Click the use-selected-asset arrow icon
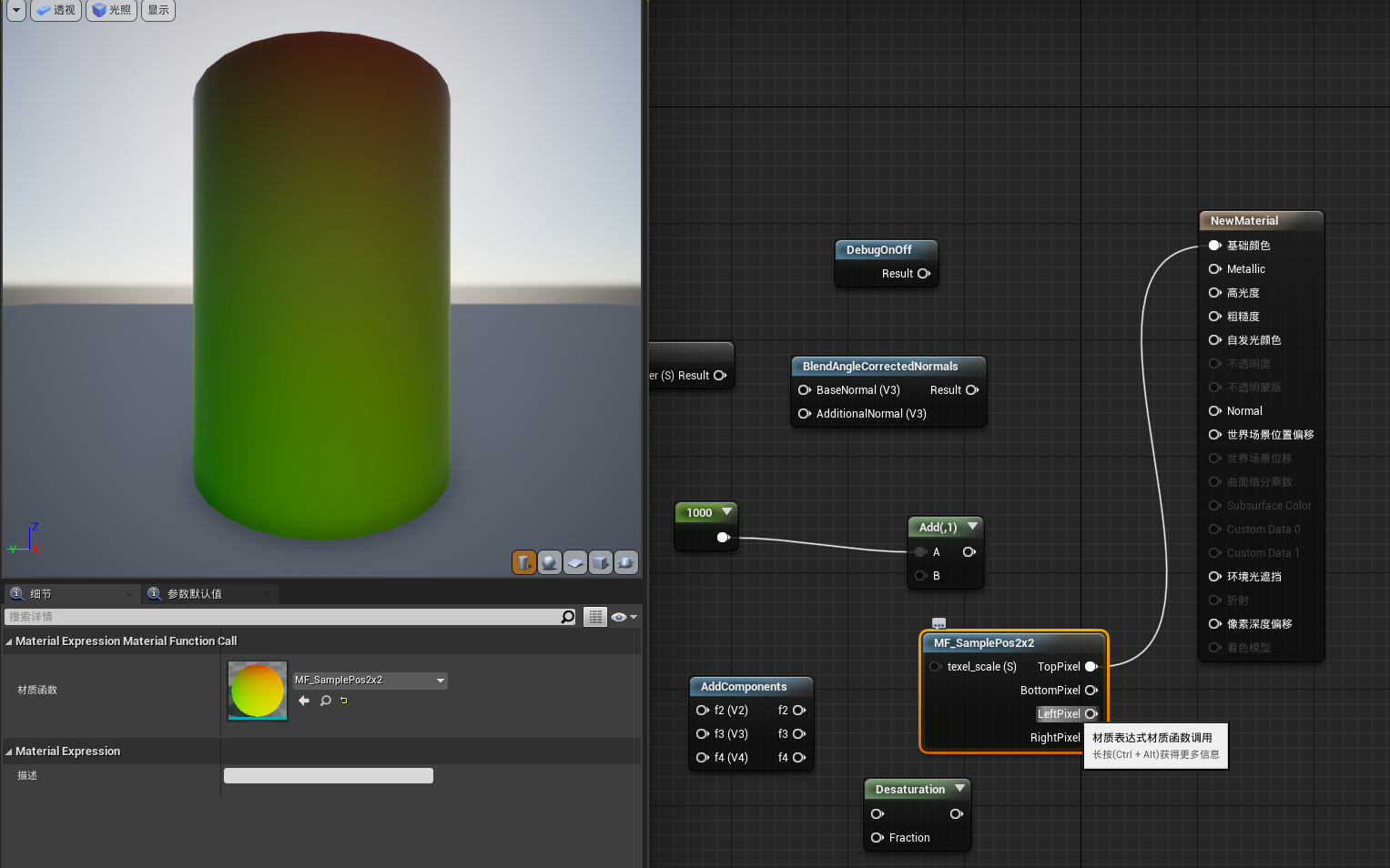This screenshot has height=868, width=1390. click(304, 701)
